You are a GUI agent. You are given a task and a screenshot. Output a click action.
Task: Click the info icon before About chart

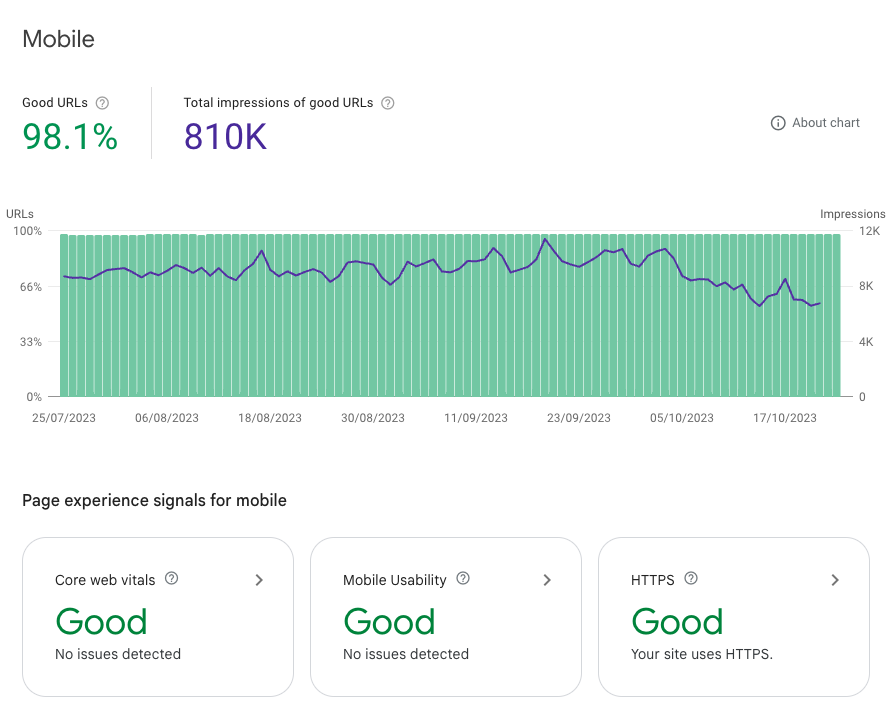(778, 123)
